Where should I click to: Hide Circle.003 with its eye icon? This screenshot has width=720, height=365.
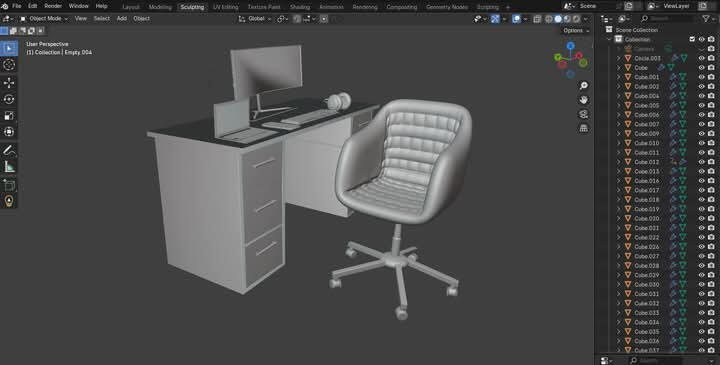click(x=702, y=58)
